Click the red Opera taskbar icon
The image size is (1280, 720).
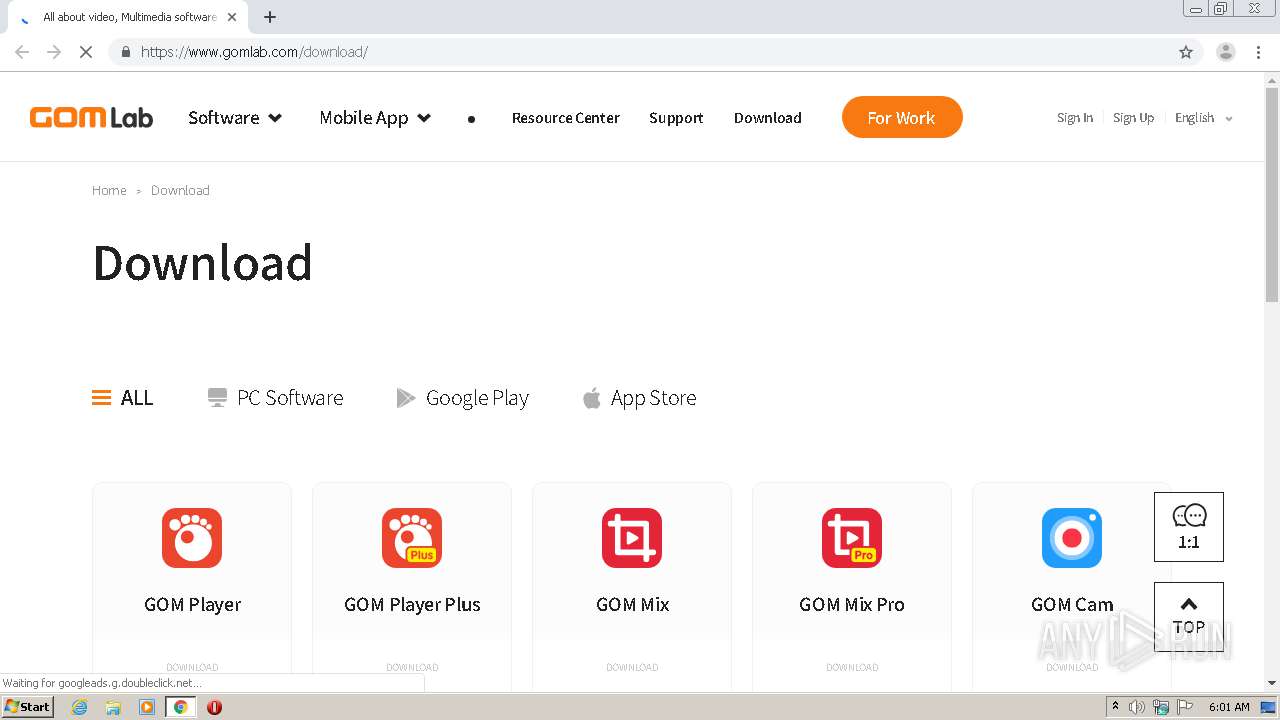coord(214,707)
